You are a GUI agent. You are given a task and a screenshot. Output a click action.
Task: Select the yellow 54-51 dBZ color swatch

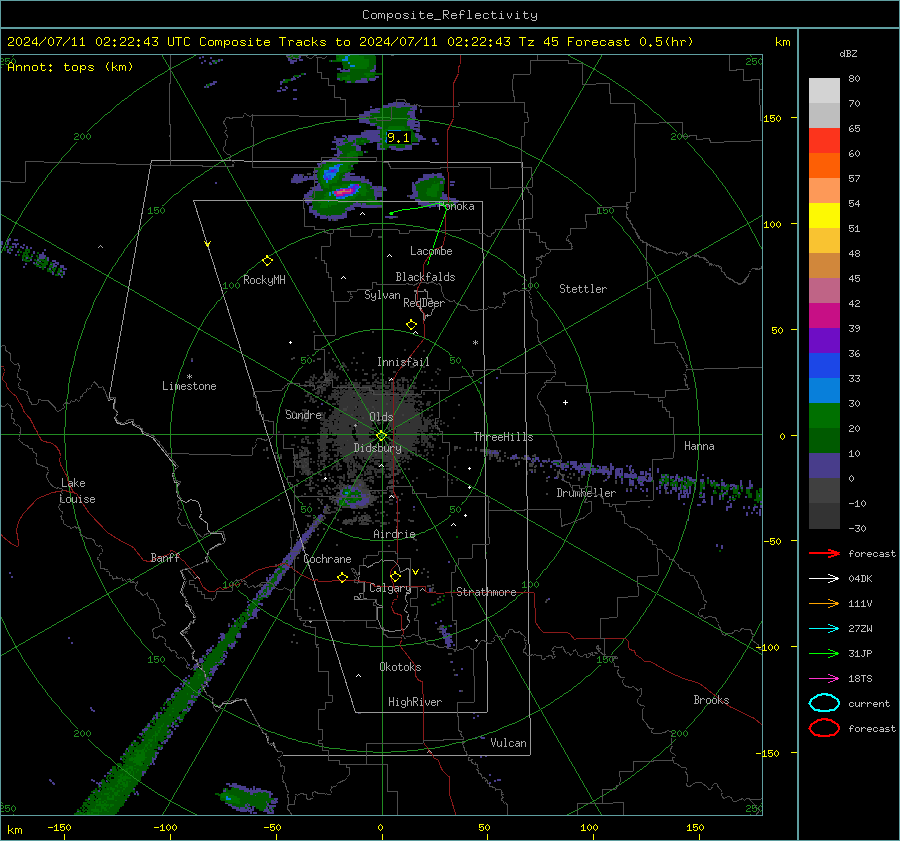(x=824, y=216)
